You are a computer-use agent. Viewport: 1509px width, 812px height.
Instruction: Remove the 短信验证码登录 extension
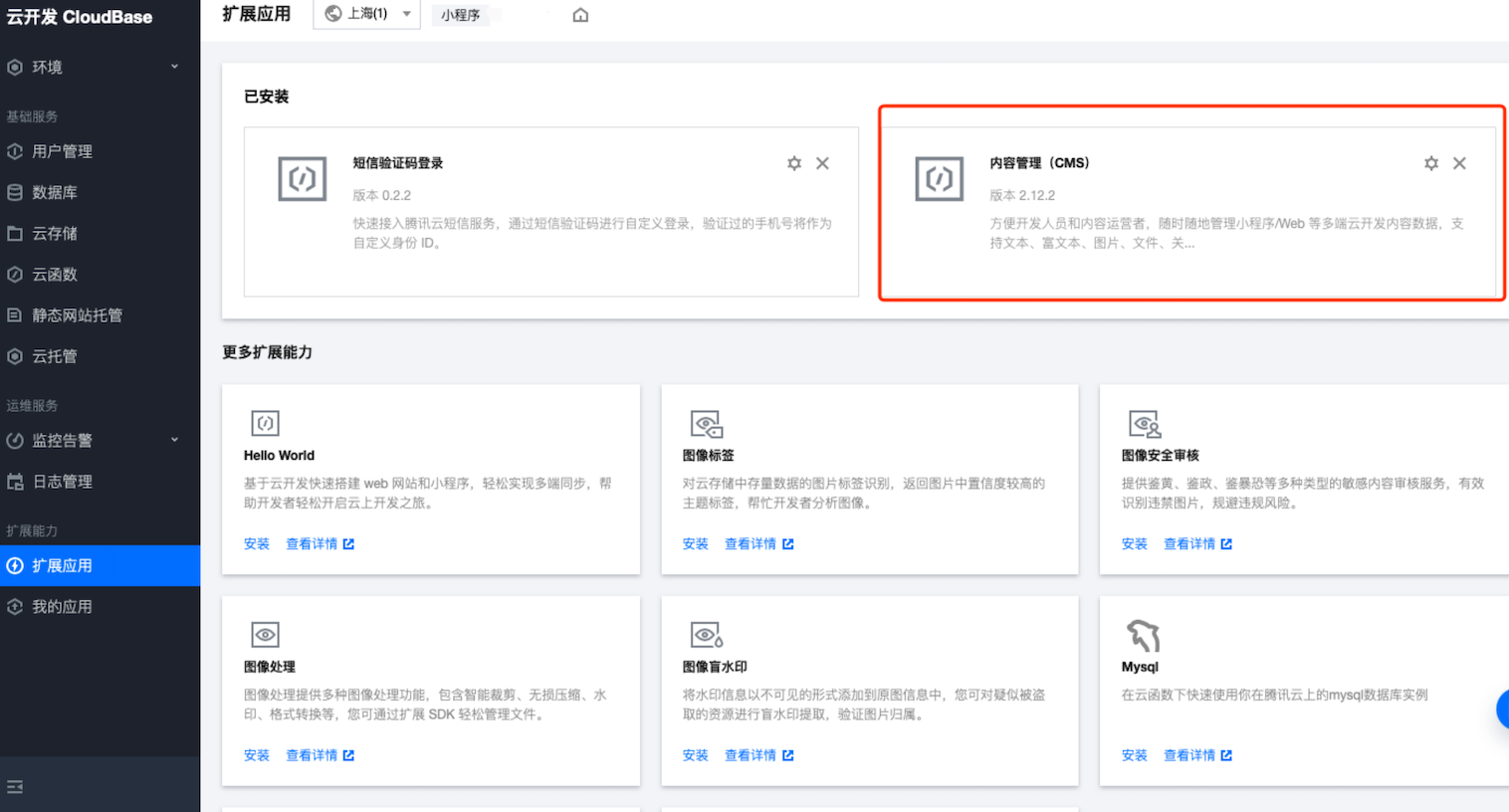click(x=822, y=163)
